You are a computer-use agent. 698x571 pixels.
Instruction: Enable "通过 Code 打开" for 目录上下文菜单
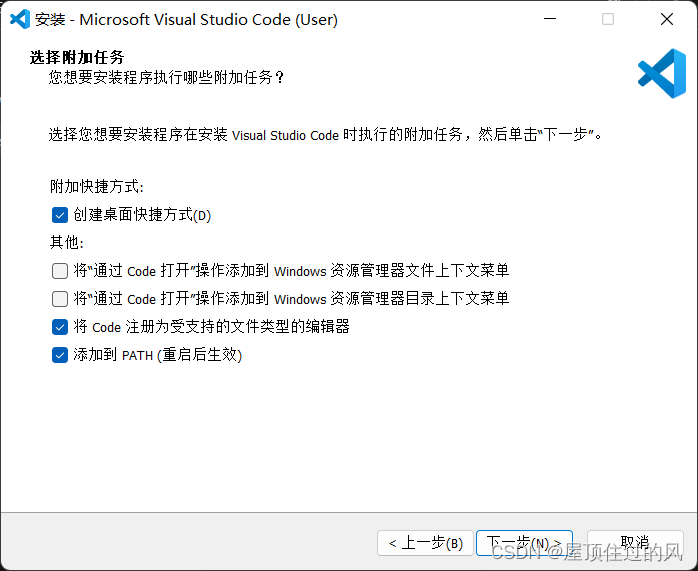click(60, 299)
